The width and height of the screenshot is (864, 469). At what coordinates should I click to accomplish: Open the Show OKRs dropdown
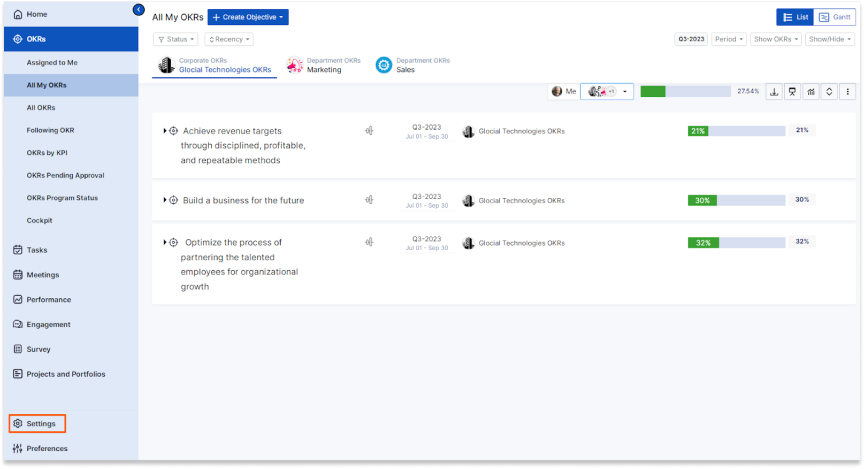[776, 40]
